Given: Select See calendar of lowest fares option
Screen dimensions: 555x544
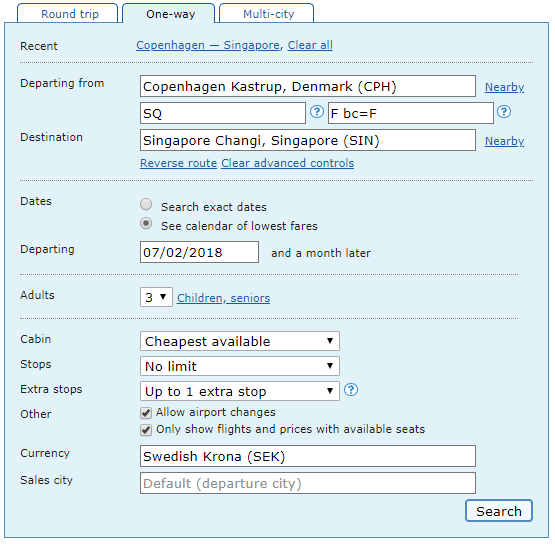Looking at the screenshot, I should click(146, 224).
